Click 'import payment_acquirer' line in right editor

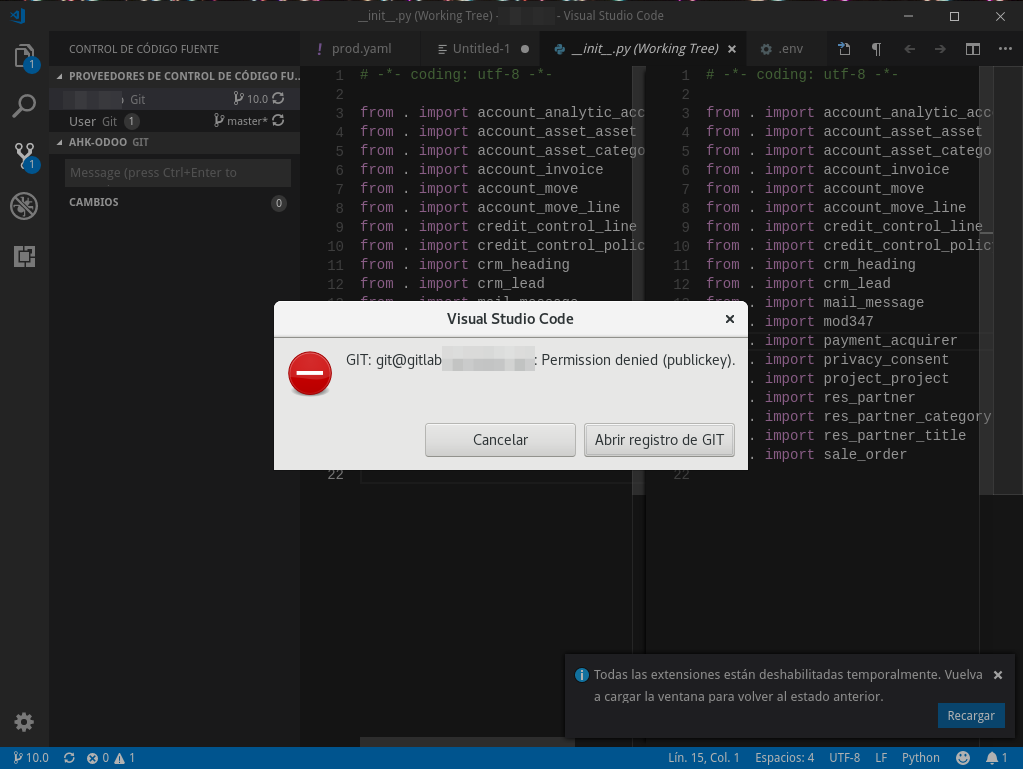tap(861, 340)
